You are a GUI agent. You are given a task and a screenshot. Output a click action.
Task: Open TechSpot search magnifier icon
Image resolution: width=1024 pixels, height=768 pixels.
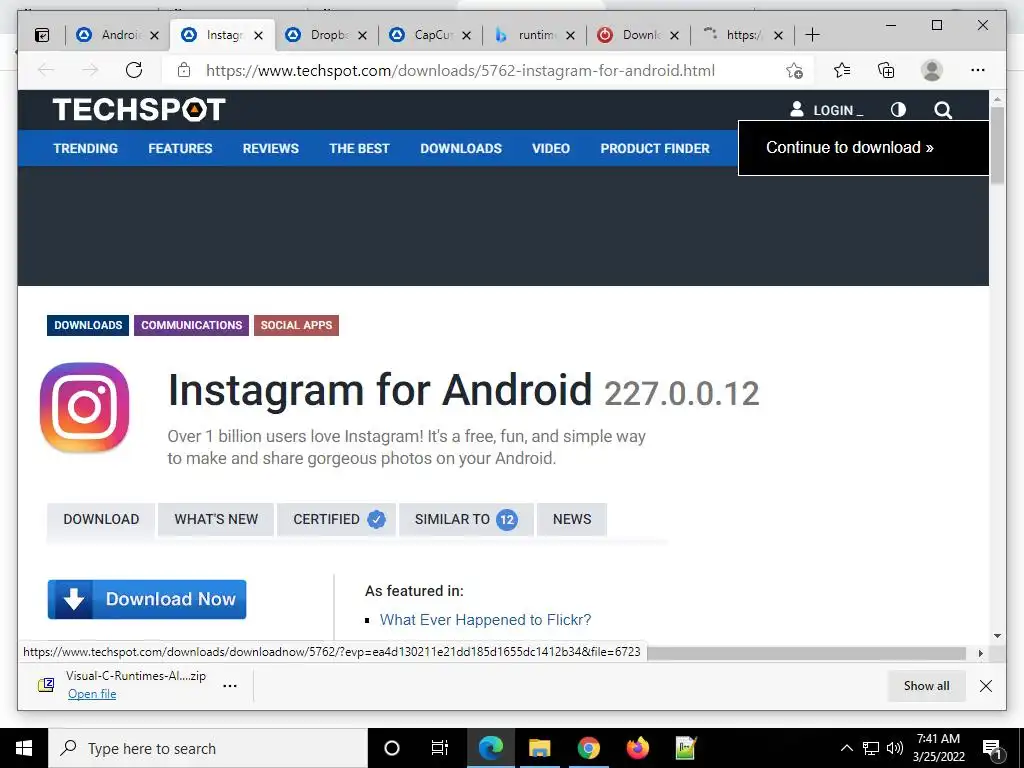tap(943, 110)
